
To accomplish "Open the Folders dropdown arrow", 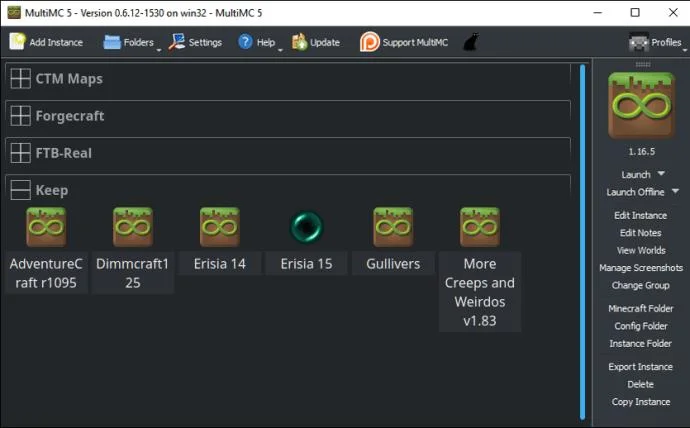I will click(159, 50).
